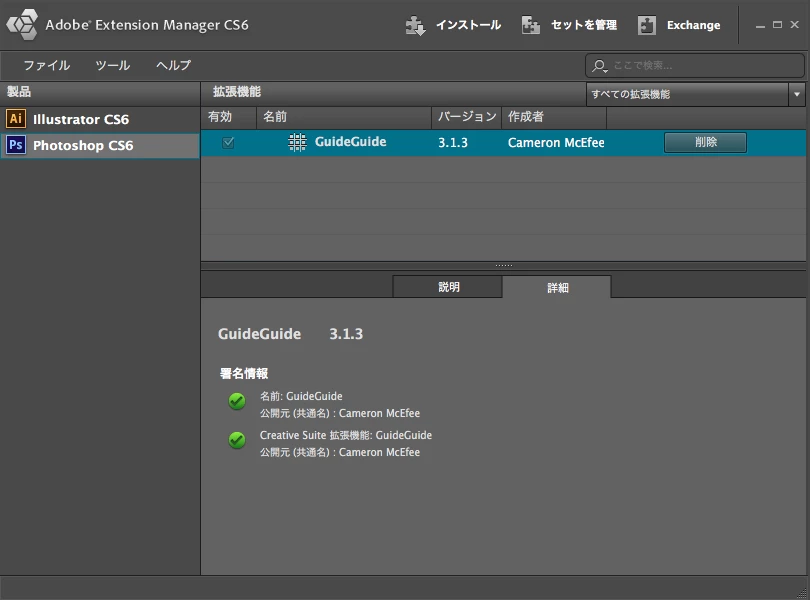Click the Photoshop CS6 Ps icon
The width and height of the screenshot is (810, 600).
[16, 145]
